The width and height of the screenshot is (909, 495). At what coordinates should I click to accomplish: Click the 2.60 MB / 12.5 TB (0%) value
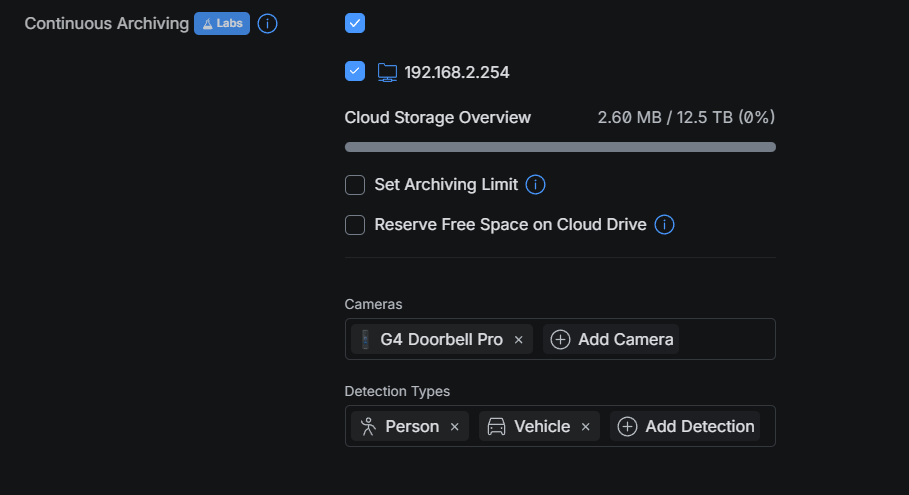coord(686,118)
